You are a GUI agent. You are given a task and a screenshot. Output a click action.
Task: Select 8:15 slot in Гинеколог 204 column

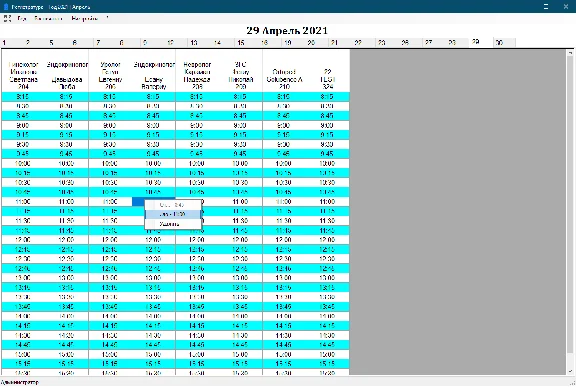[x=23, y=97]
